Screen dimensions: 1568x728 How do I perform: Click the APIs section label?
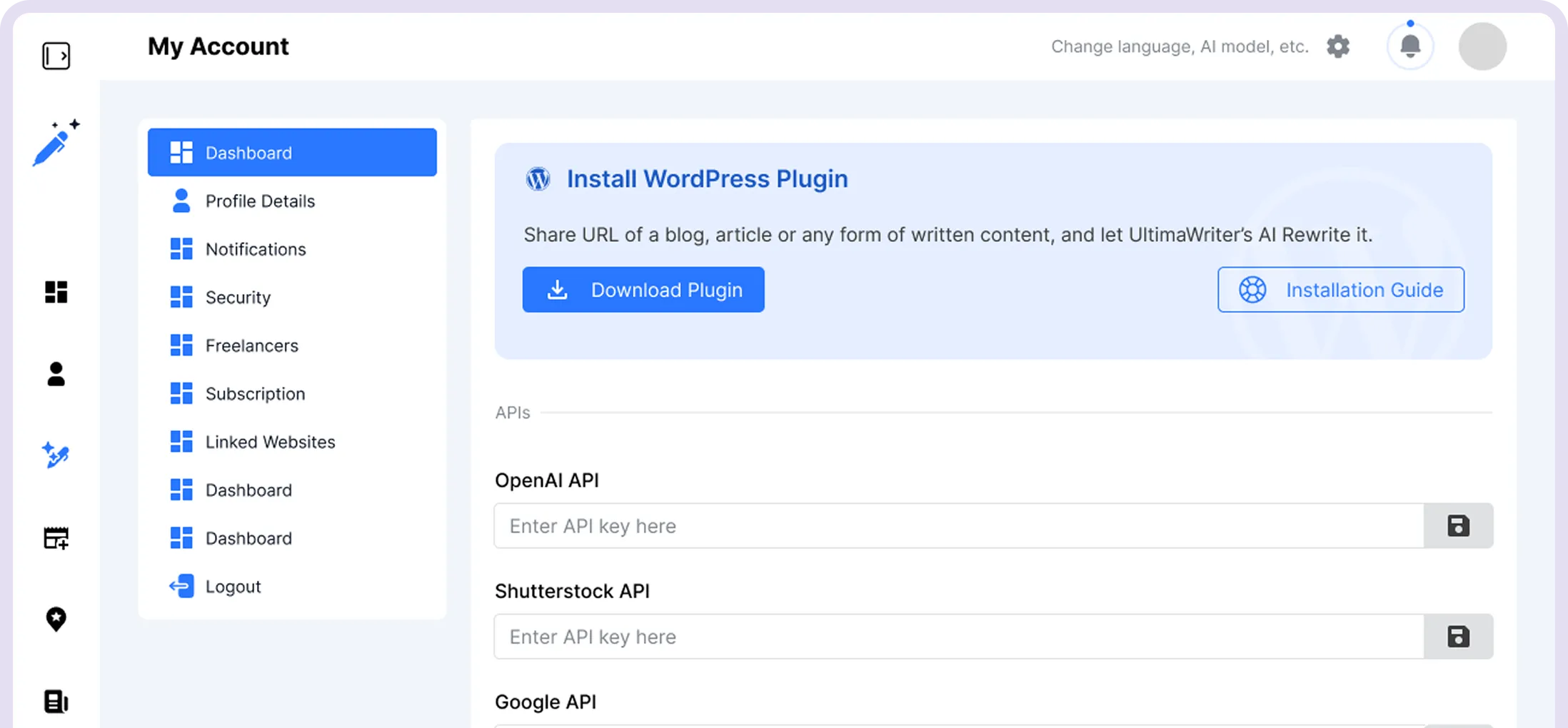point(513,413)
